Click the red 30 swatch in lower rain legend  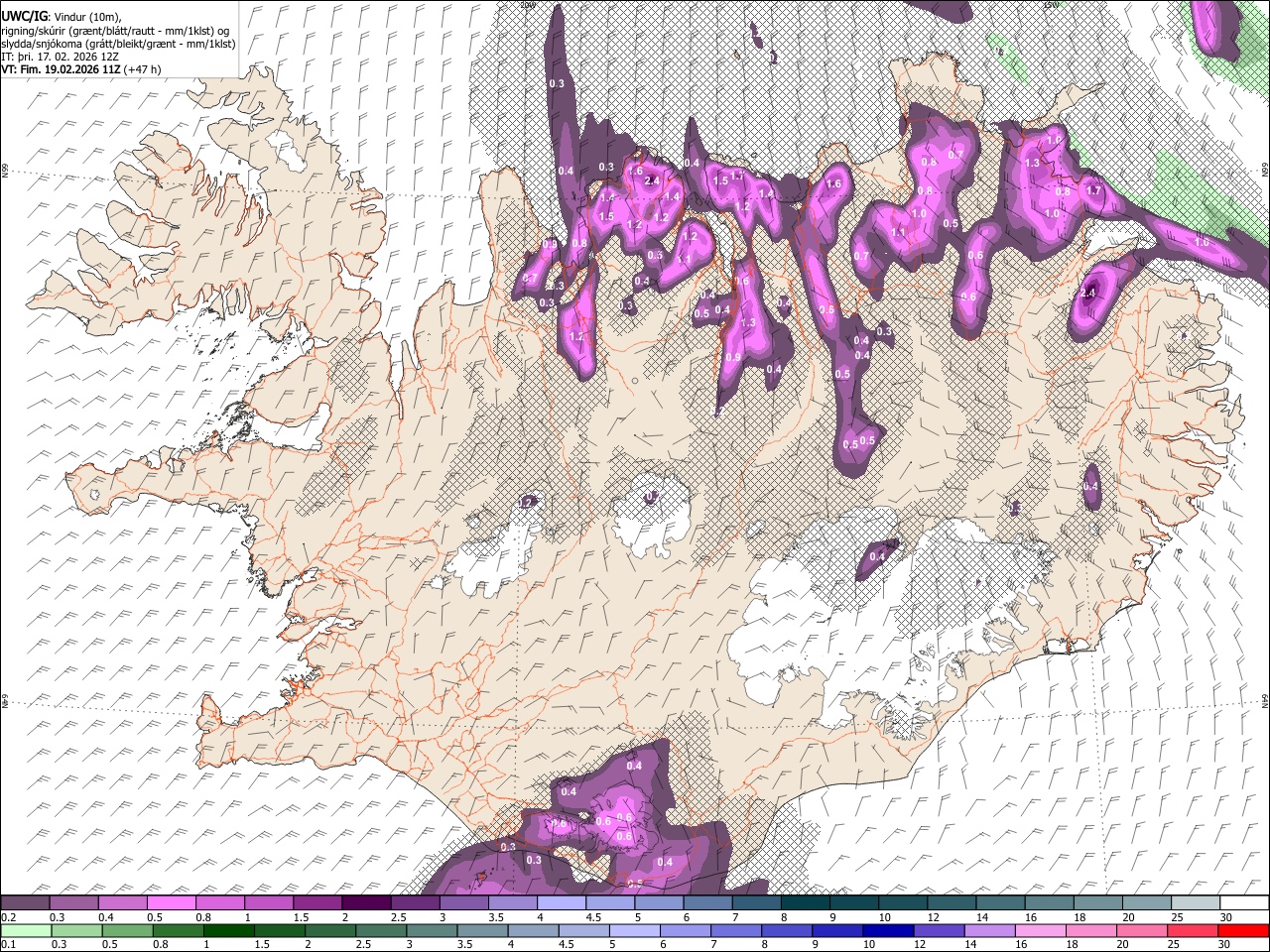tap(1243, 930)
